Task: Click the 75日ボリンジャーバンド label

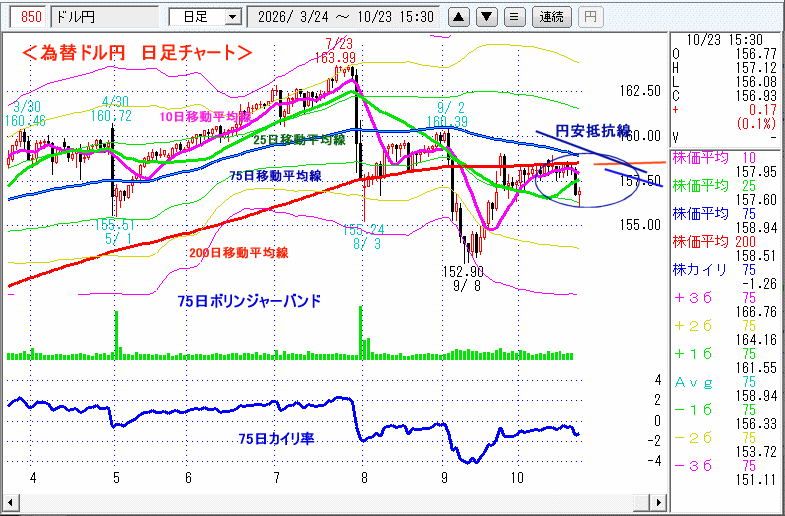Action: pyautogui.click(x=249, y=301)
